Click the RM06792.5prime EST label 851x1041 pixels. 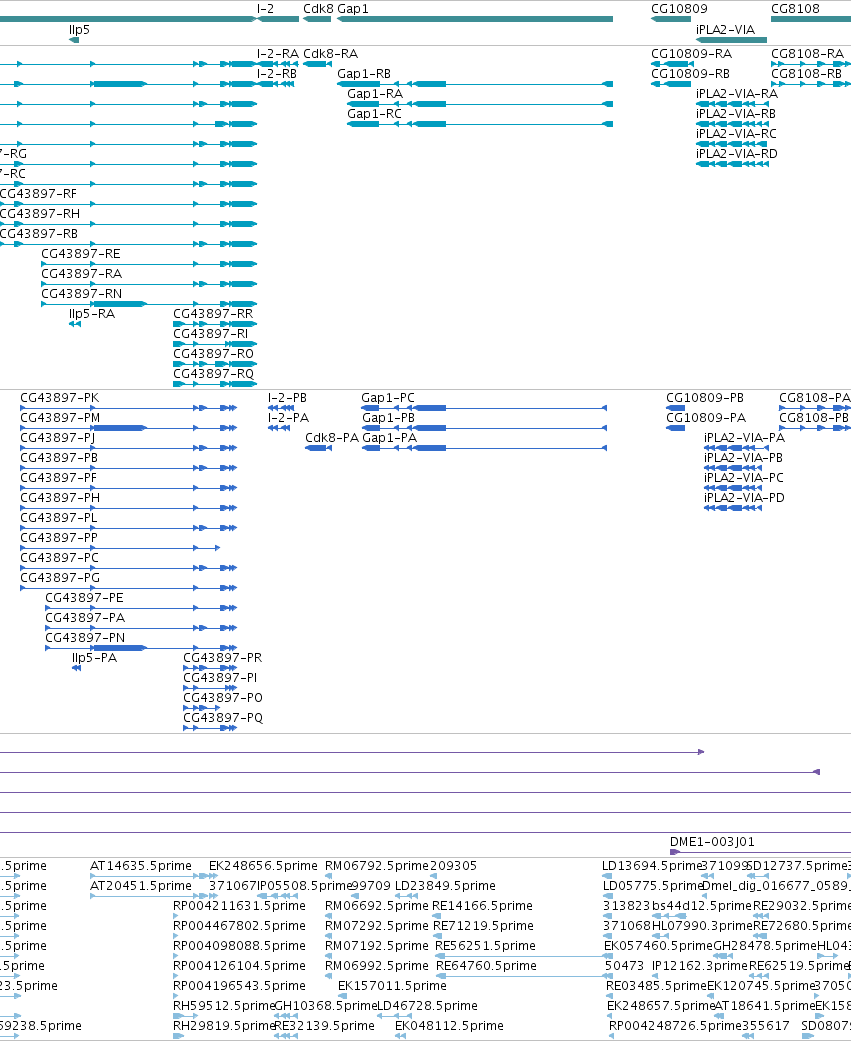(x=376, y=866)
